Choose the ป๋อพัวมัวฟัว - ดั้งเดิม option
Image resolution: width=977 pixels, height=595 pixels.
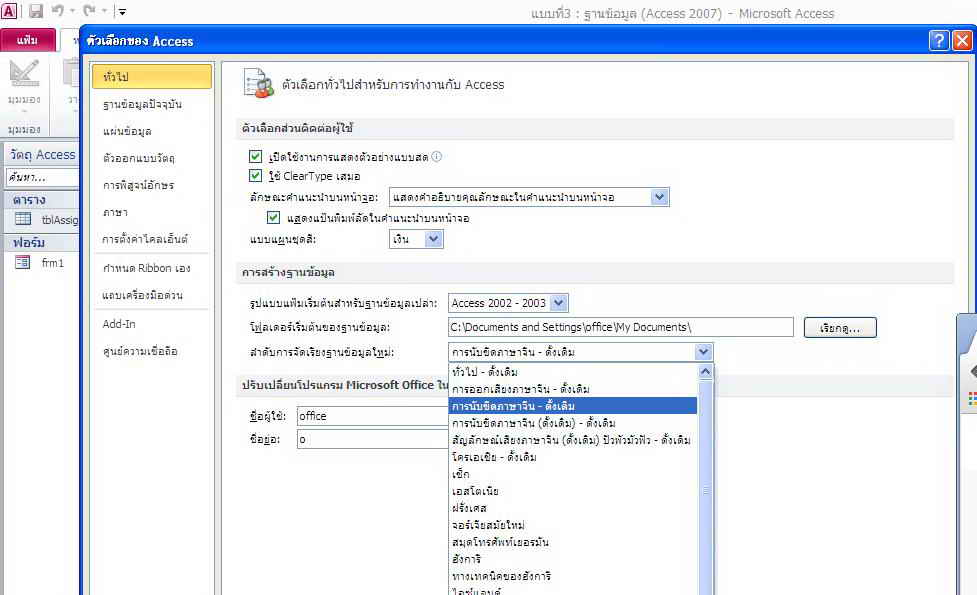click(573, 440)
